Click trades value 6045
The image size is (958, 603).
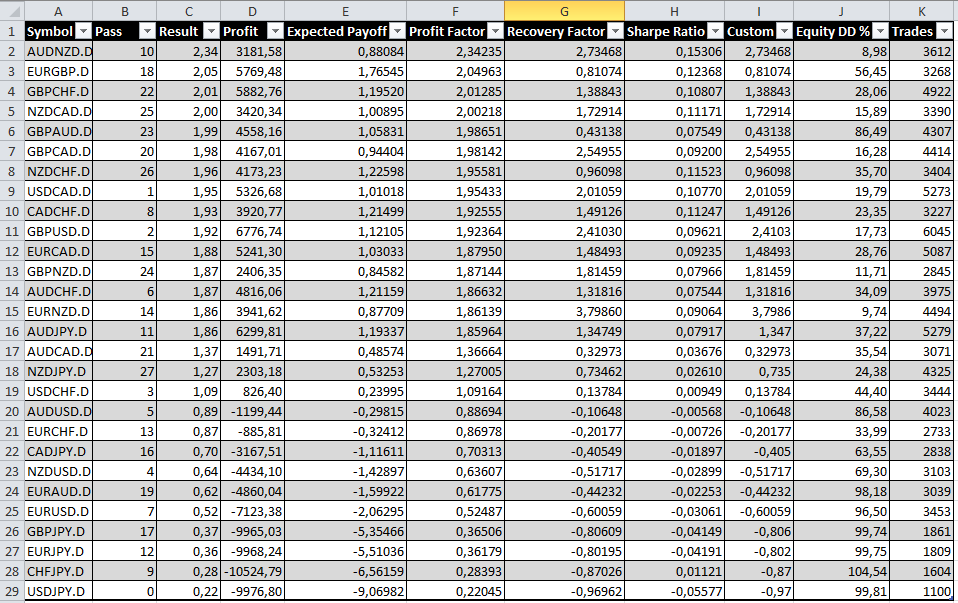tap(921, 232)
